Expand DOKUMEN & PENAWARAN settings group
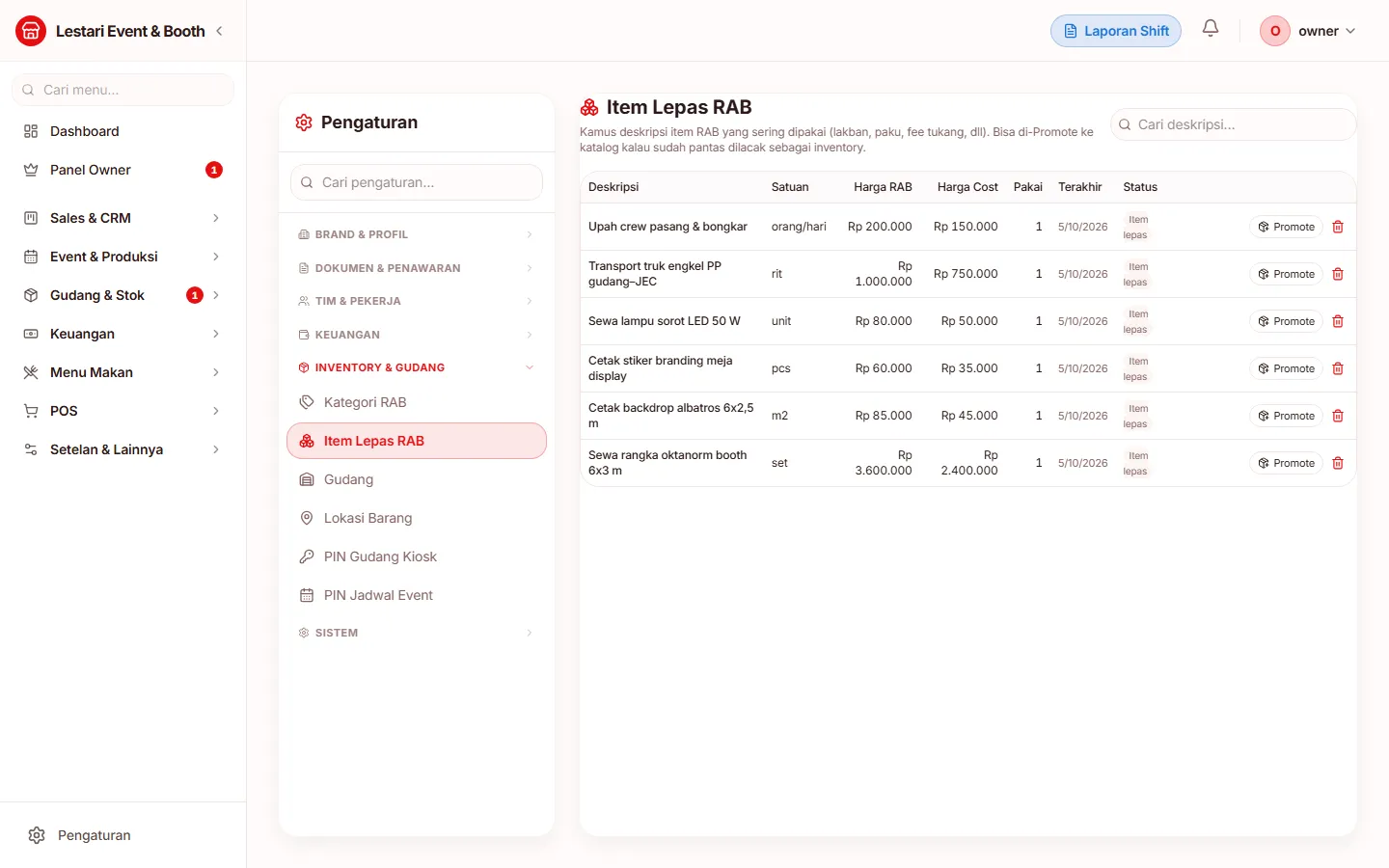Viewport: 1389px width, 868px height. click(x=416, y=268)
